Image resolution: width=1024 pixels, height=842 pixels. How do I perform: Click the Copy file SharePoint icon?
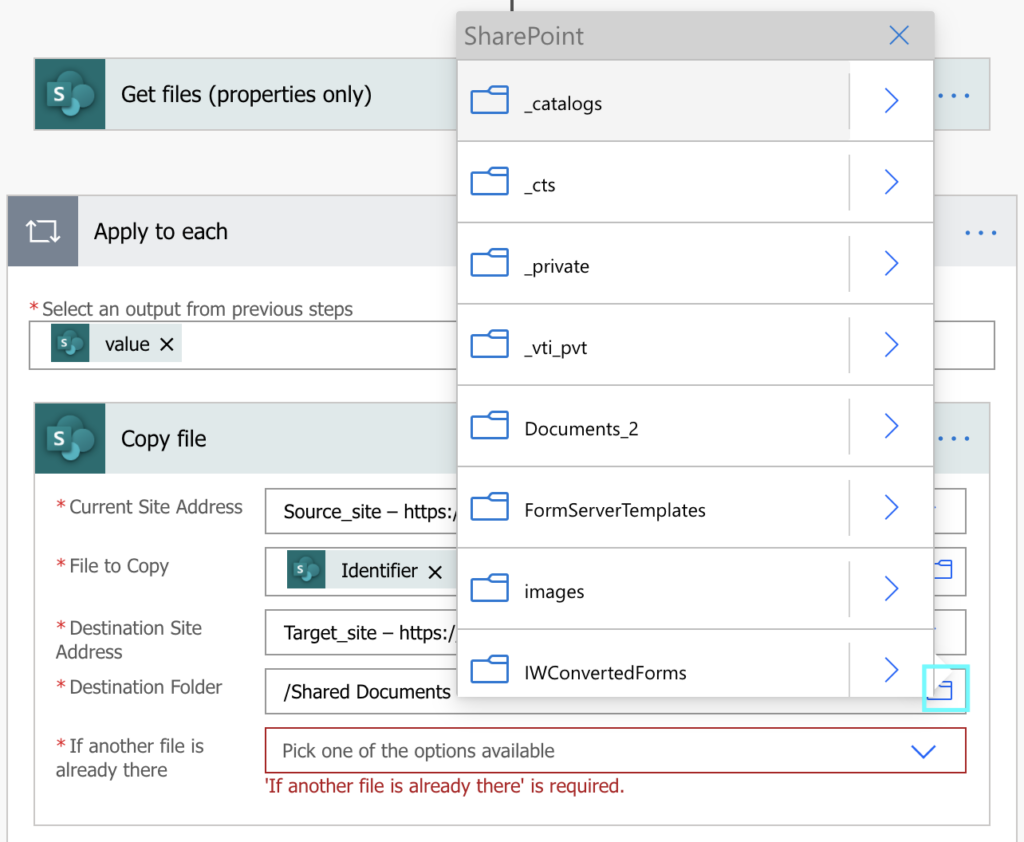point(70,438)
